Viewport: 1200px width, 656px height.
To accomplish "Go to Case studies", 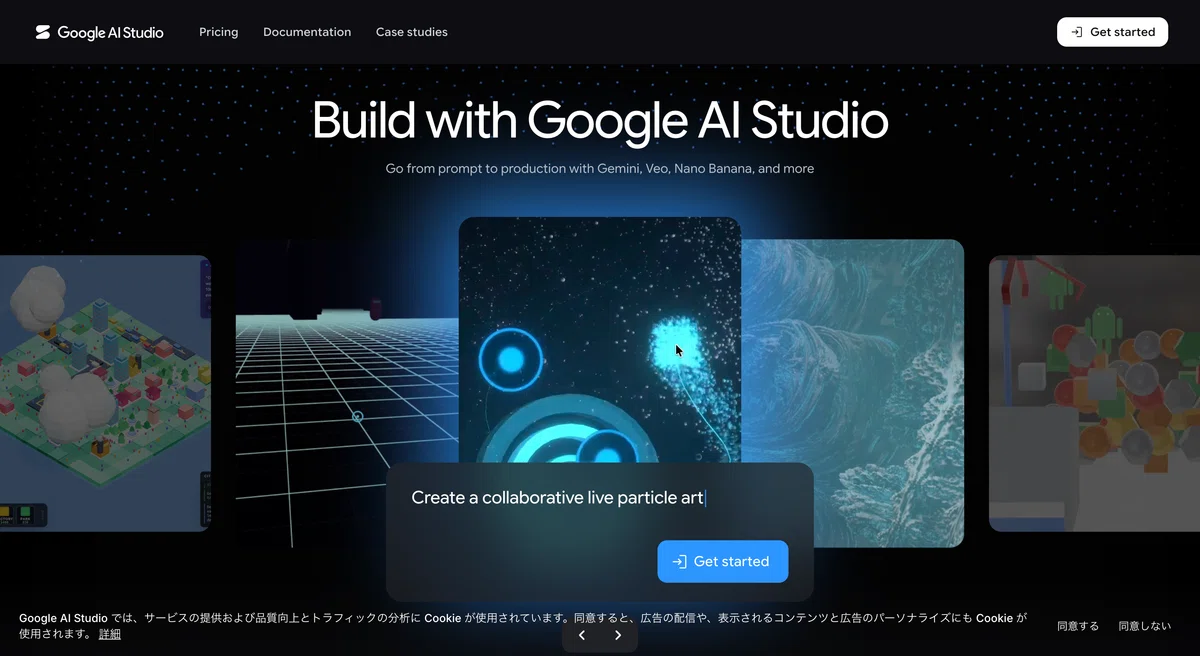I will click(x=412, y=32).
